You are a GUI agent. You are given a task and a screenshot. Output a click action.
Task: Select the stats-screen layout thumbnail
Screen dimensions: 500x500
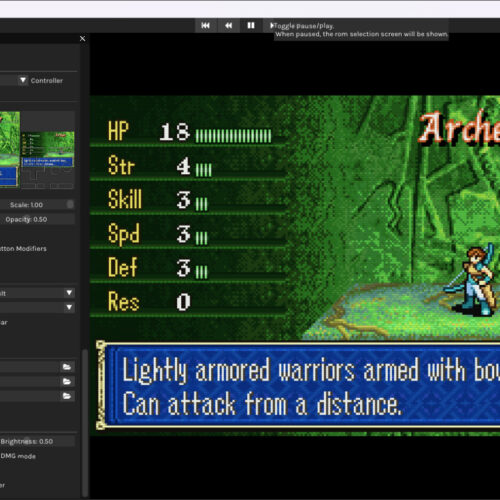tap(48, 150)
